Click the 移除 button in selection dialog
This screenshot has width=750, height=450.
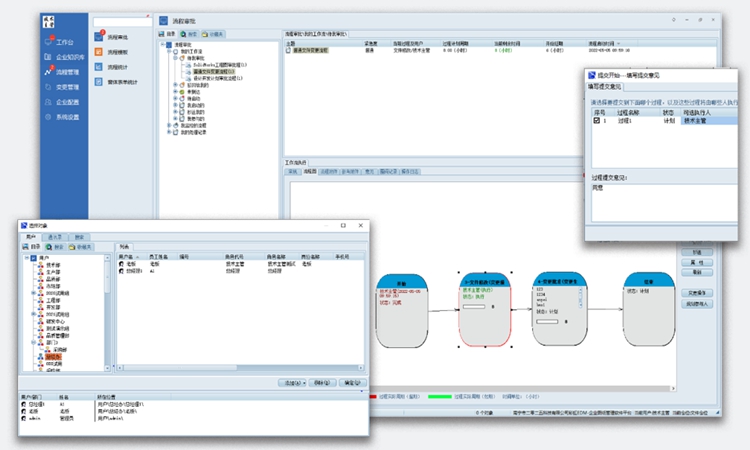tap(322, 382)
